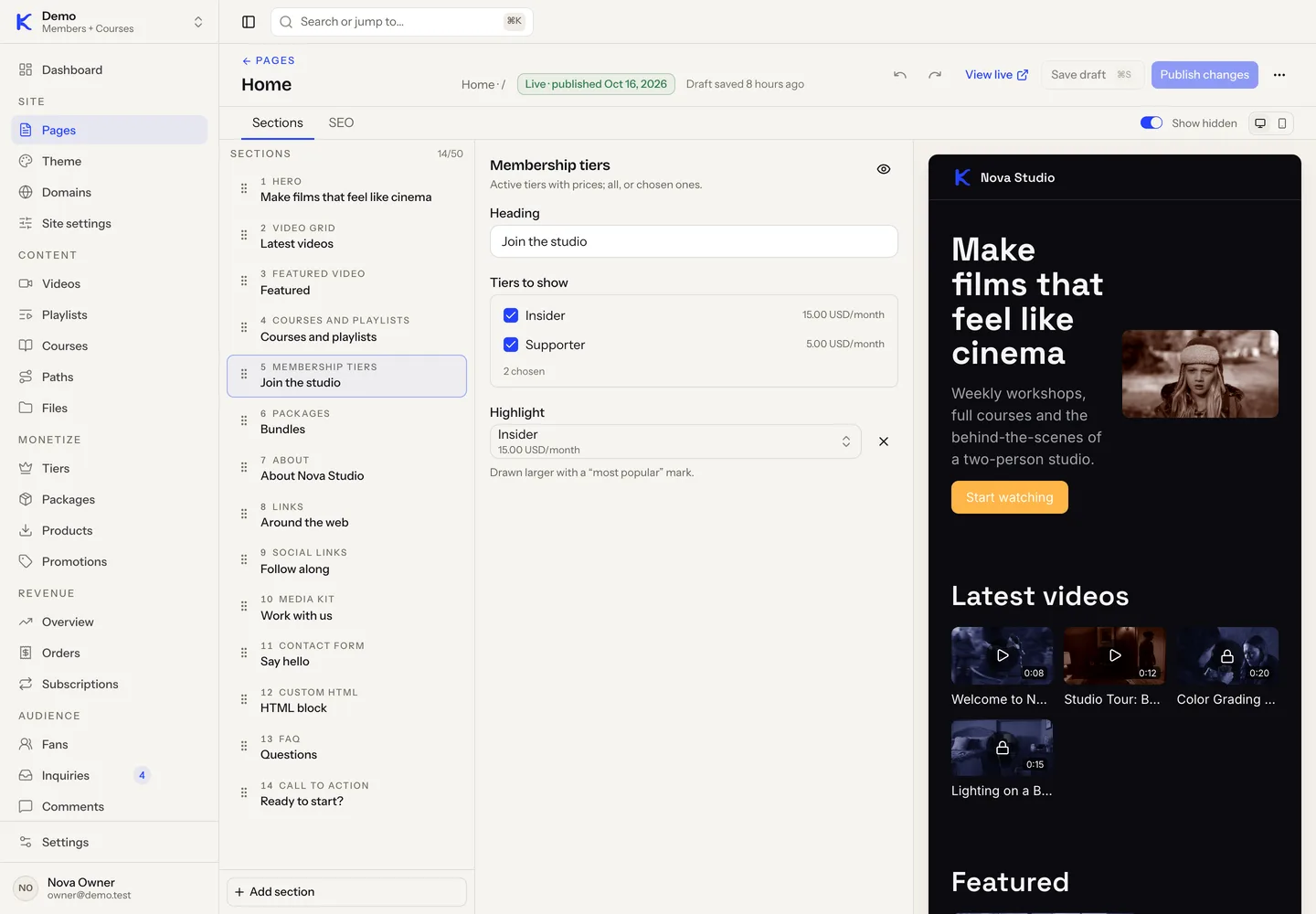Viewport: 1316px width, 914px height.
Task: Click the redo arrow icon
Action: click(935, 75)
